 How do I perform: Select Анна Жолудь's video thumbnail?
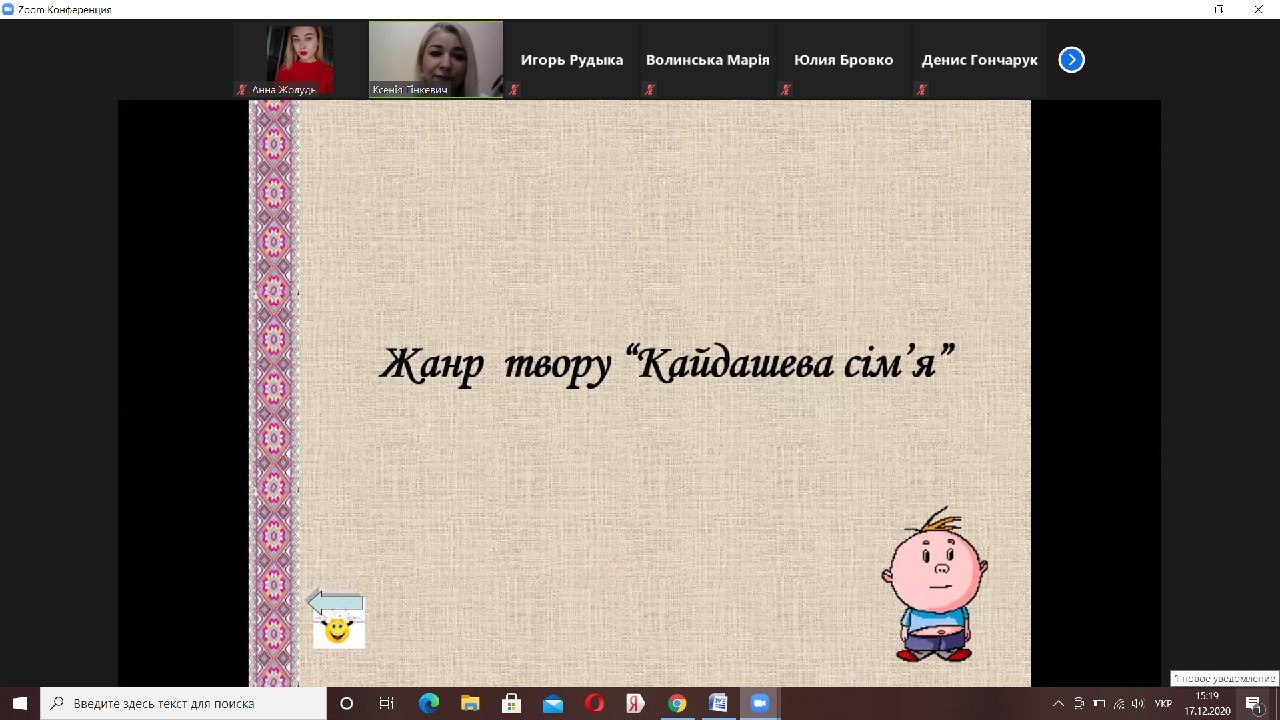[x=299, y=60]
